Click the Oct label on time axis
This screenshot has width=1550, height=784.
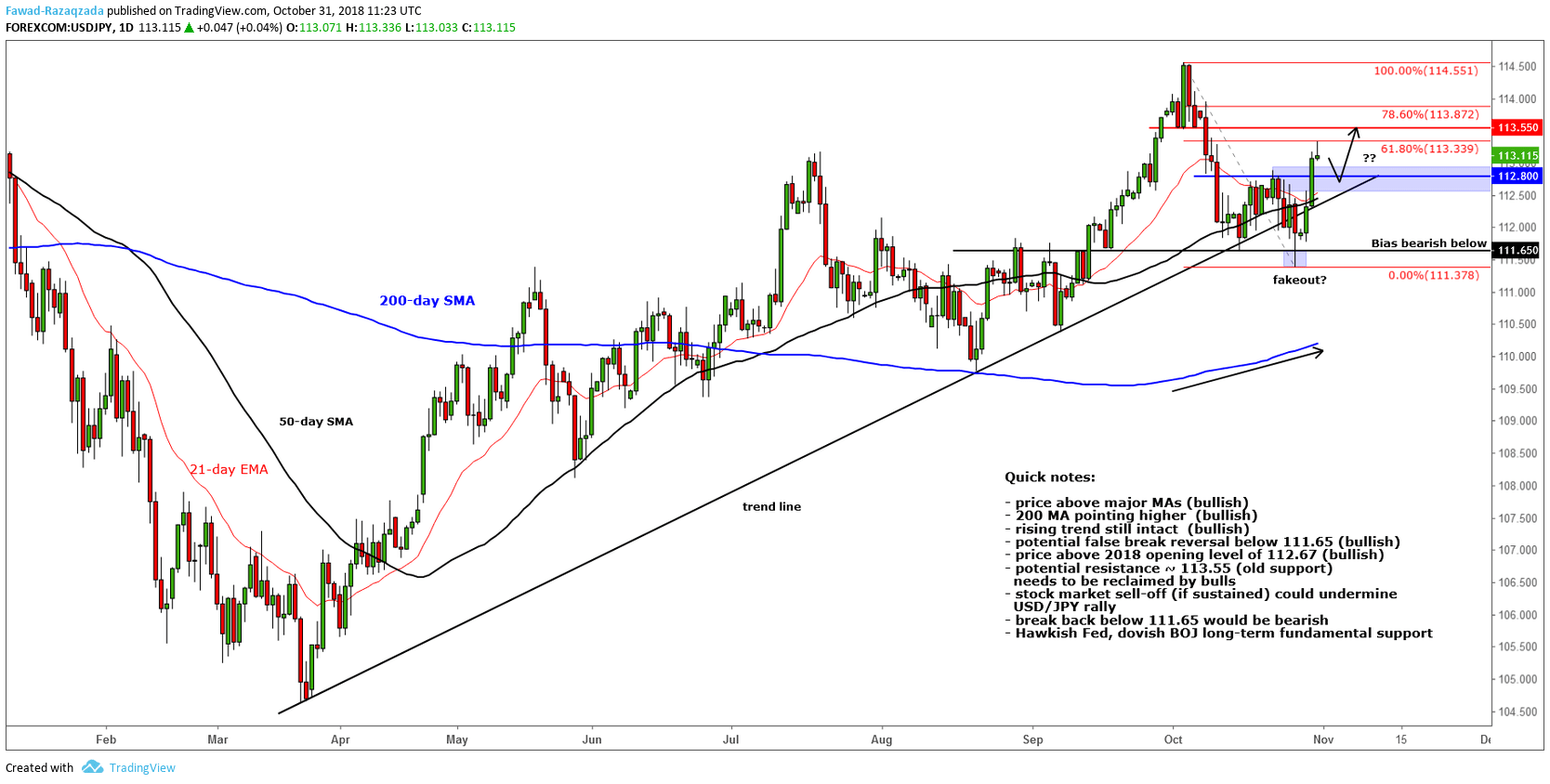click(1174, 739)
